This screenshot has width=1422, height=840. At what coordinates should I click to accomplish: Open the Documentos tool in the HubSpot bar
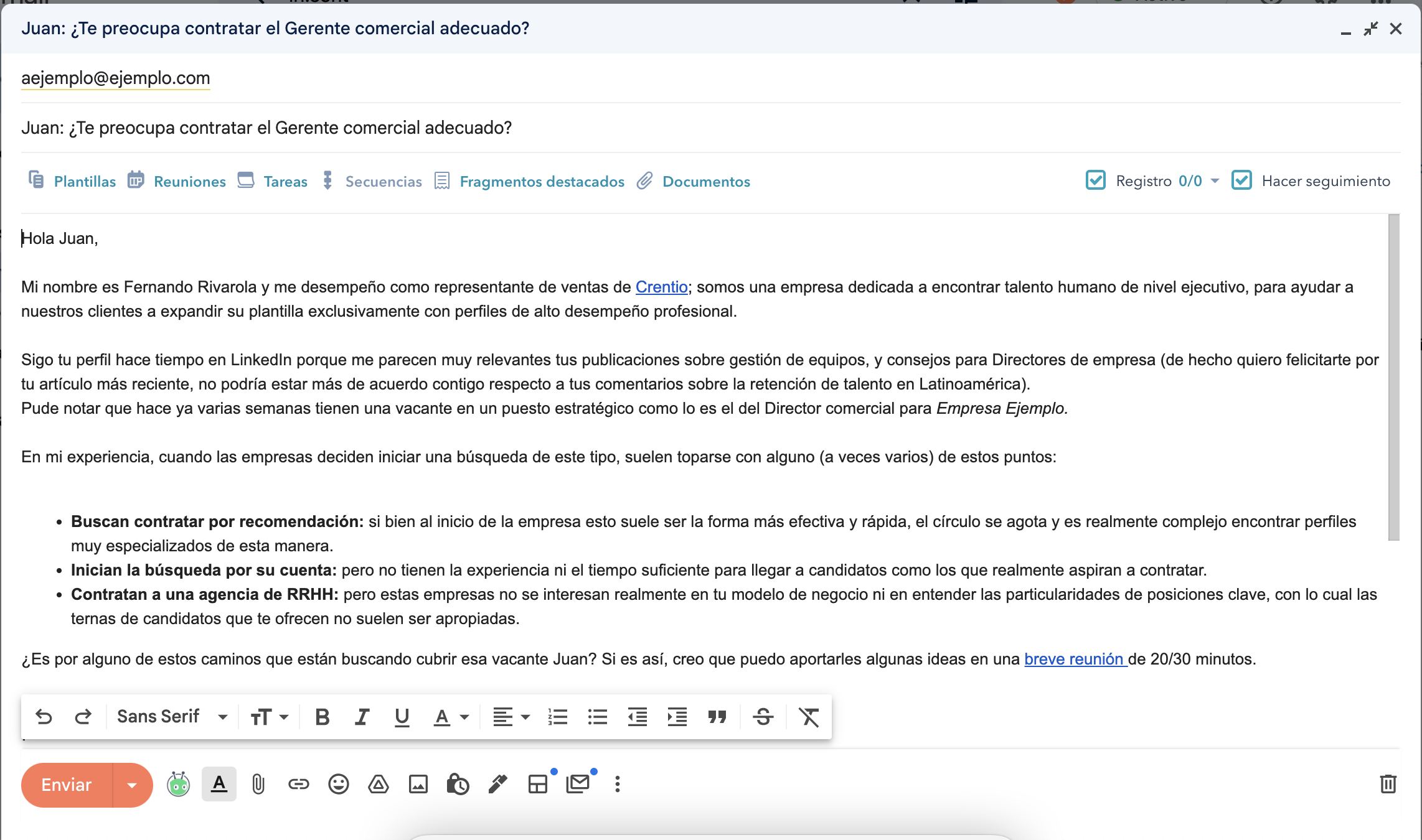(x=707, y=181)
